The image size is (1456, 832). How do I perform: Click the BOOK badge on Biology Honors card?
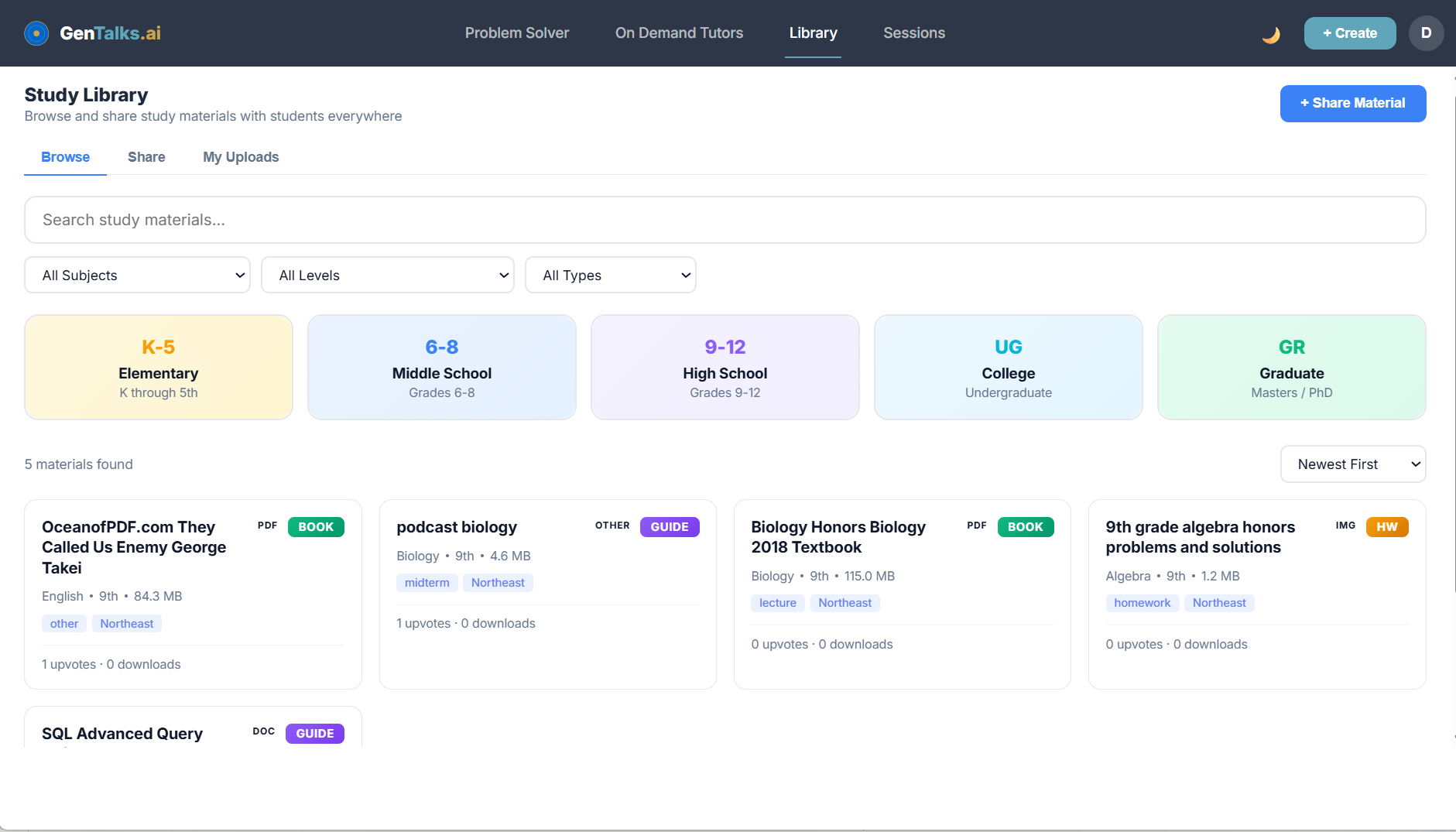(1026, 527)
